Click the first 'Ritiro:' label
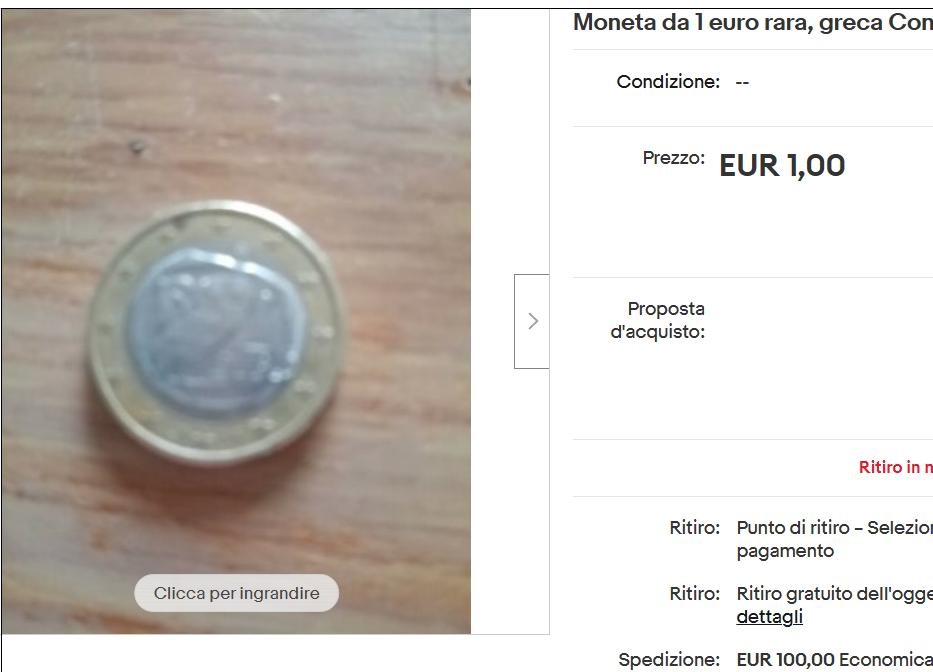 (x=694, y=527)
